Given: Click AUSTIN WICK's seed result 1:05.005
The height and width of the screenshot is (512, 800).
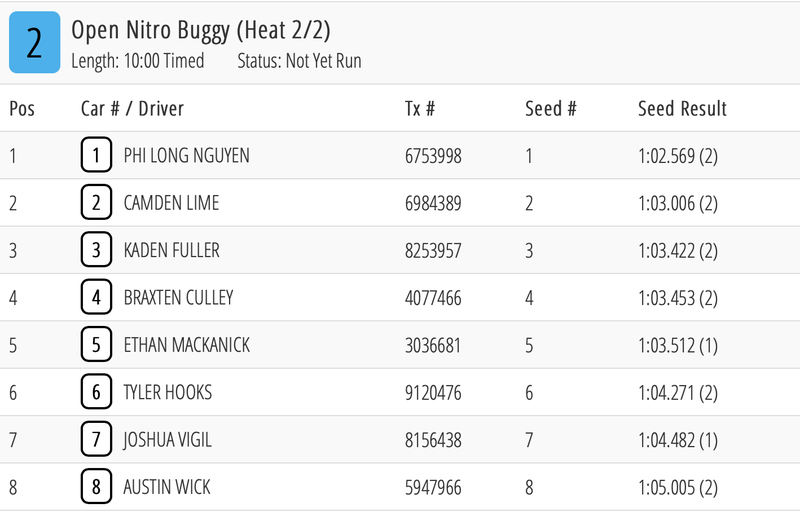Looking at the screenshot, I should coord(677,487).
